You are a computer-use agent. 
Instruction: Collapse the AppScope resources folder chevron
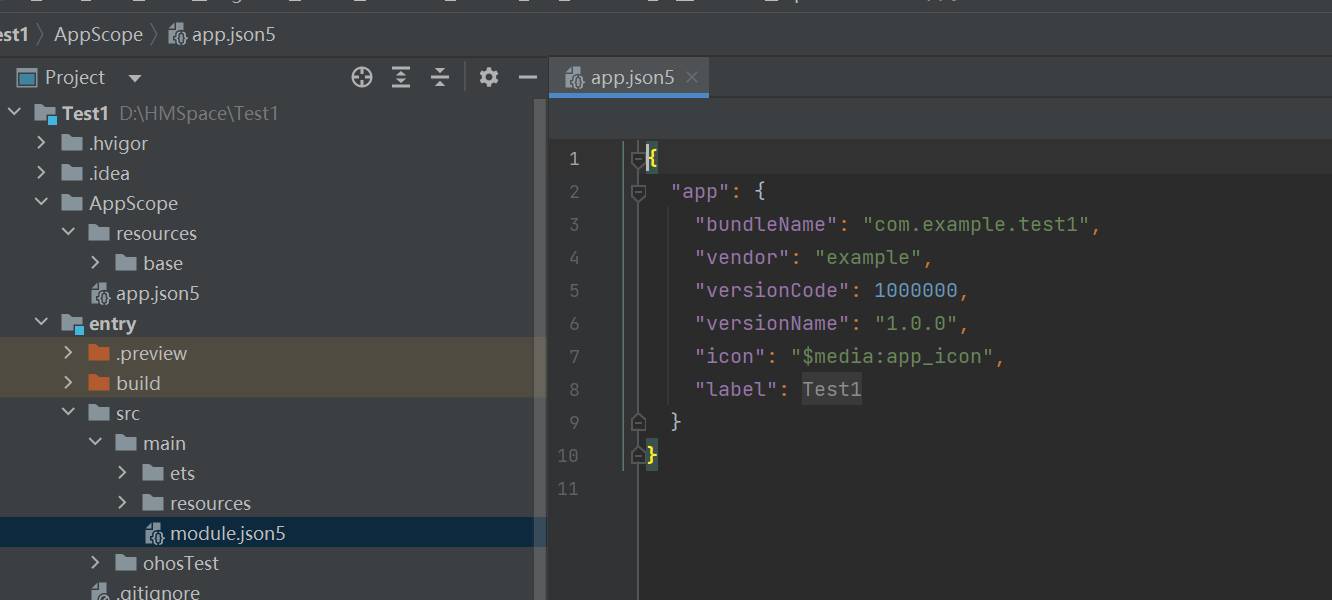pyautogui.click(x=68, y=233)
